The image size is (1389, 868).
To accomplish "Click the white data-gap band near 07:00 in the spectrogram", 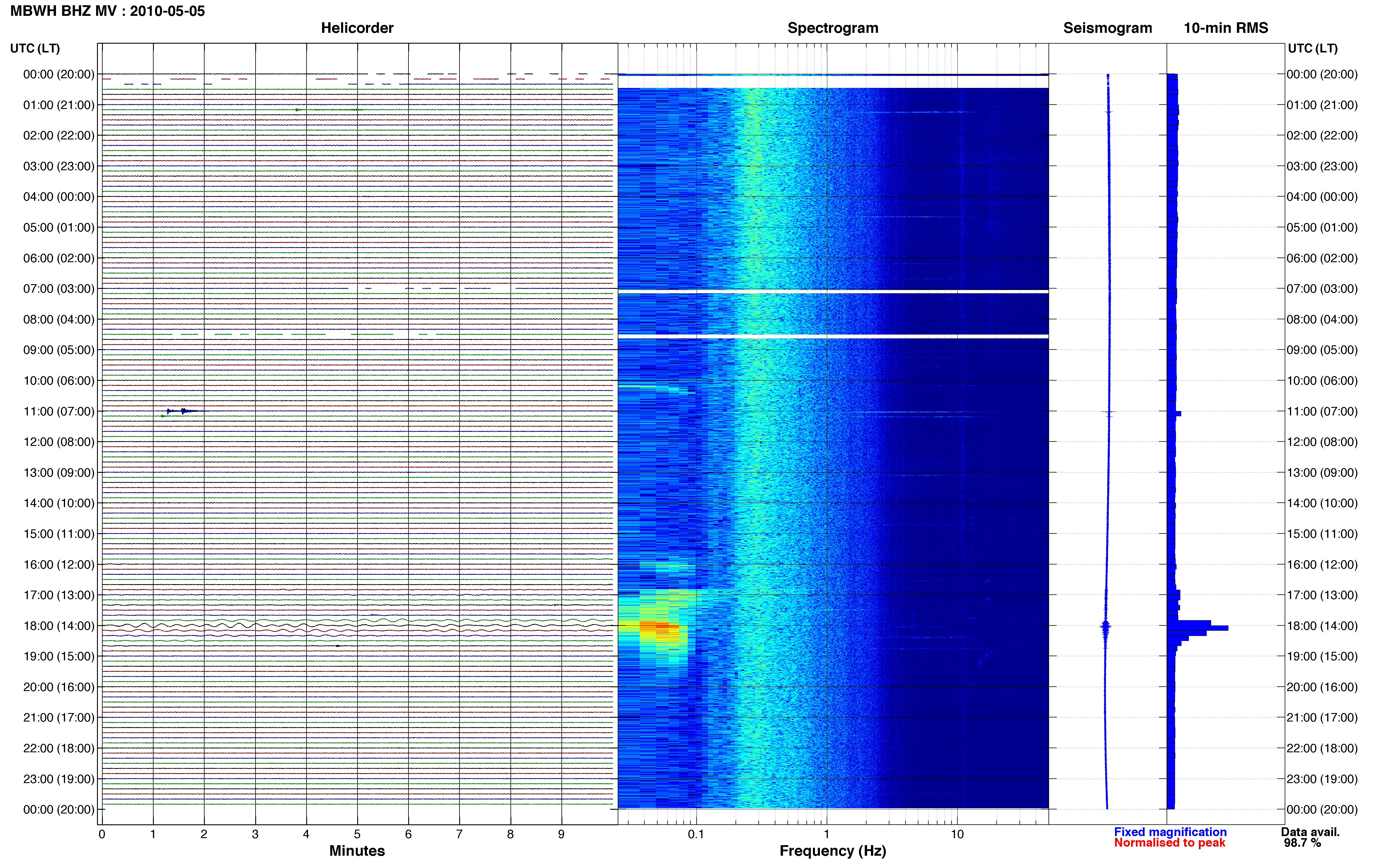I will tap(833, 292).
